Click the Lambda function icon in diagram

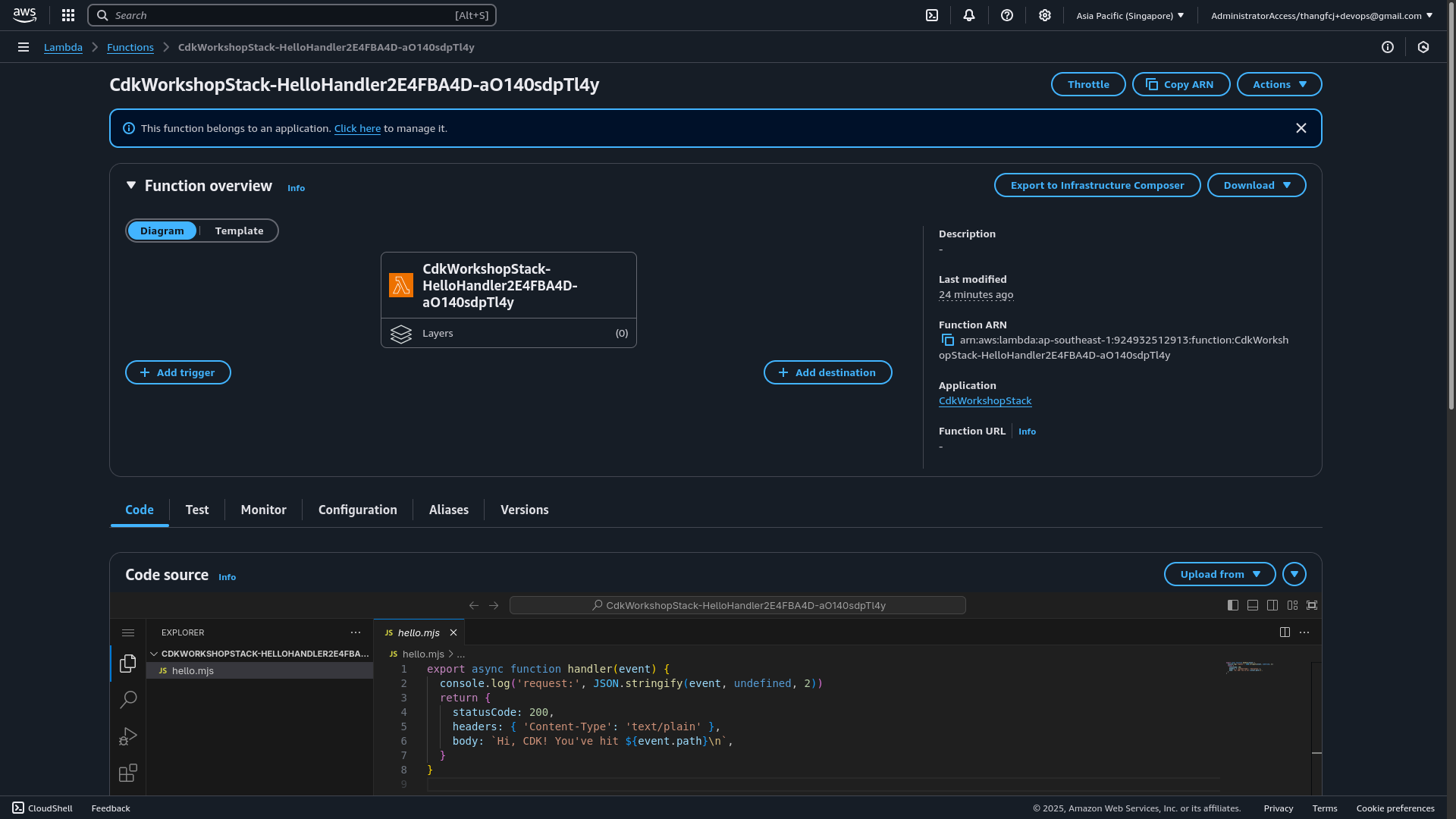click(401, 285)
